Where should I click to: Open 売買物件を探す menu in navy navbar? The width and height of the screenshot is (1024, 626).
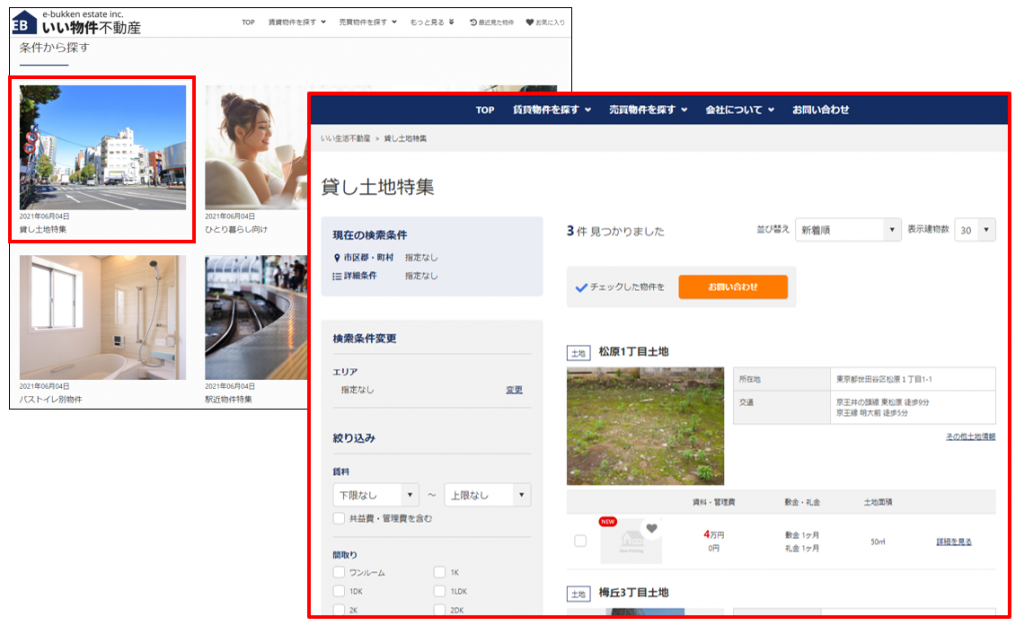[649, 110]
